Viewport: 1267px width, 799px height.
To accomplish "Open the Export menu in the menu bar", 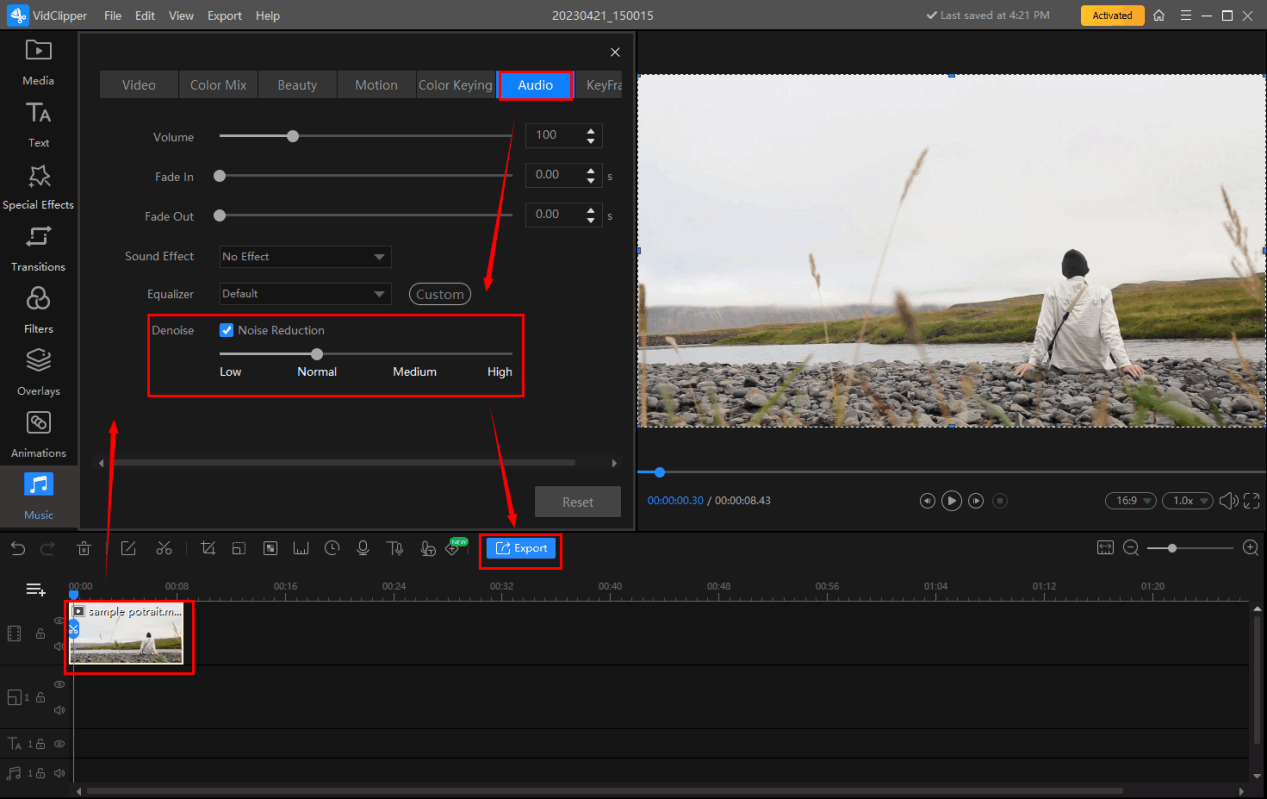I will pos(224,16).
